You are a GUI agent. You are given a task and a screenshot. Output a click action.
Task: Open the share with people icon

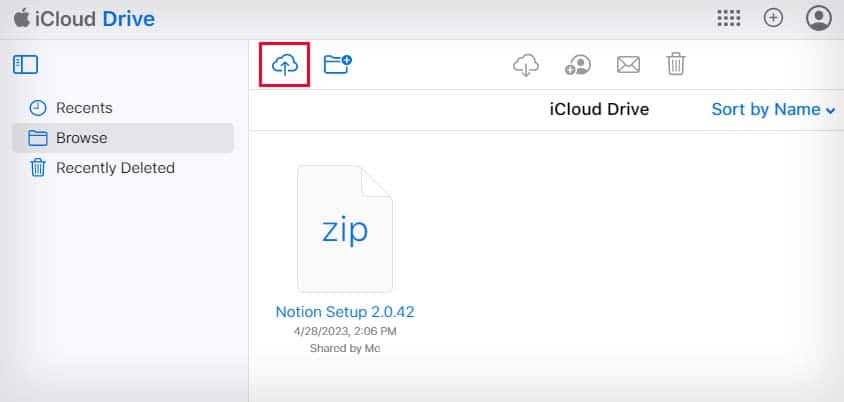pos(578,65)
